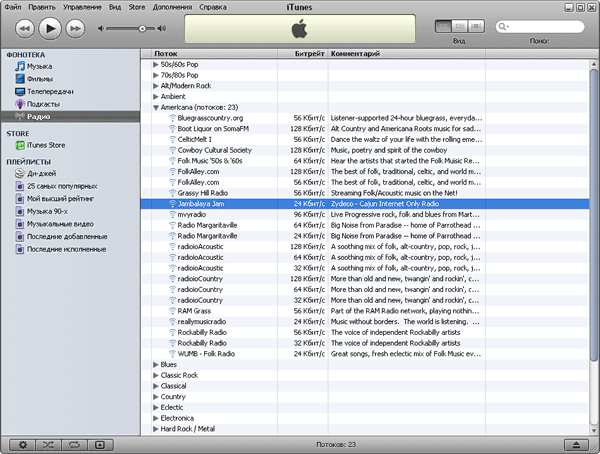The height and width of the screenshot is (454, 600).
Task: Open the Управление menu
Action: coord(82,7)
